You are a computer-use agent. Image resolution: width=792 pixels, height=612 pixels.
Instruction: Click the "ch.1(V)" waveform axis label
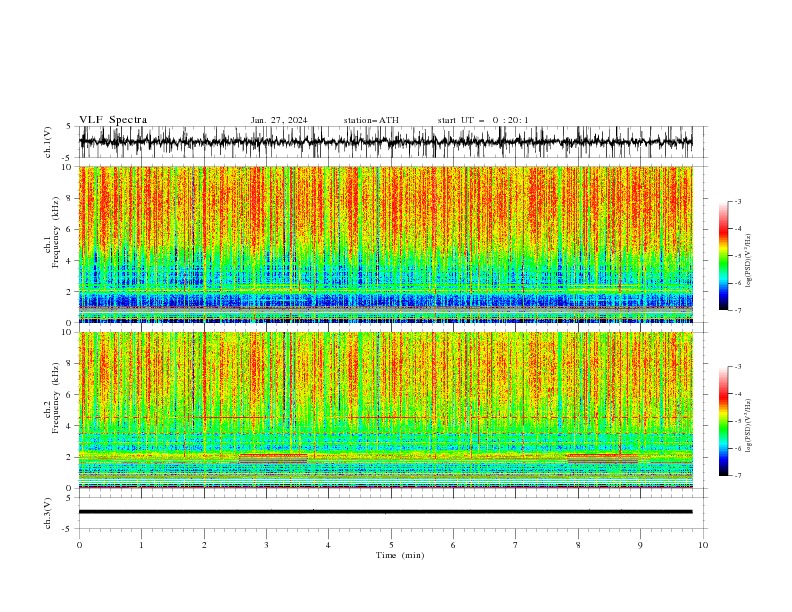[48, 142]
